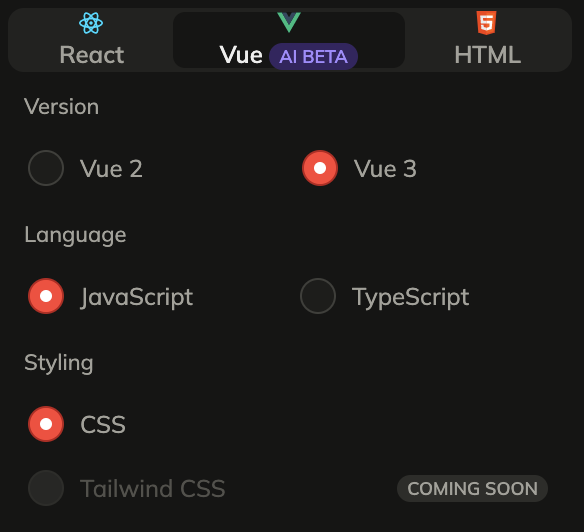Click the AI BETA badge
584x532 pixels.
(313, 57)
